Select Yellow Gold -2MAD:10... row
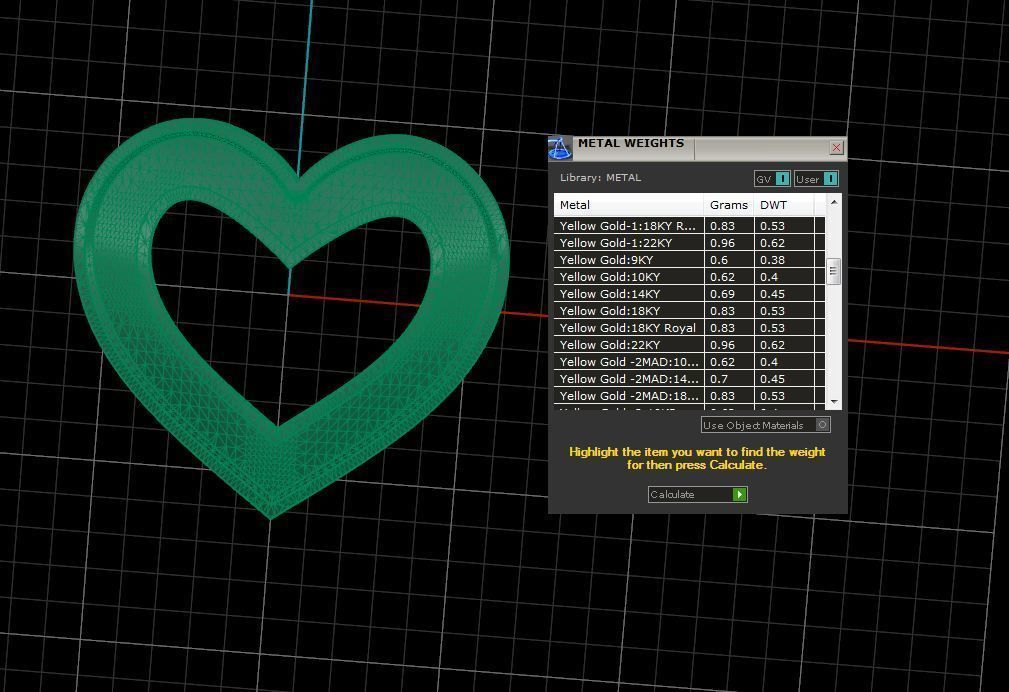 point(689,362)
